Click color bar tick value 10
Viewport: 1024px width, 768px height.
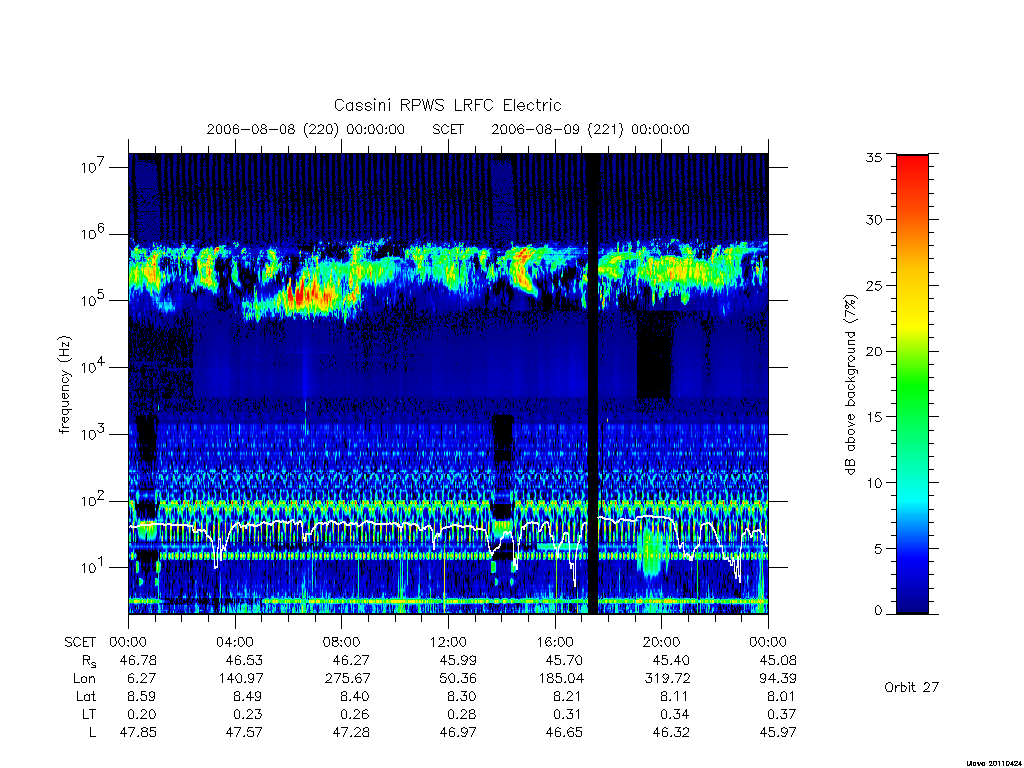pos(874,483)
